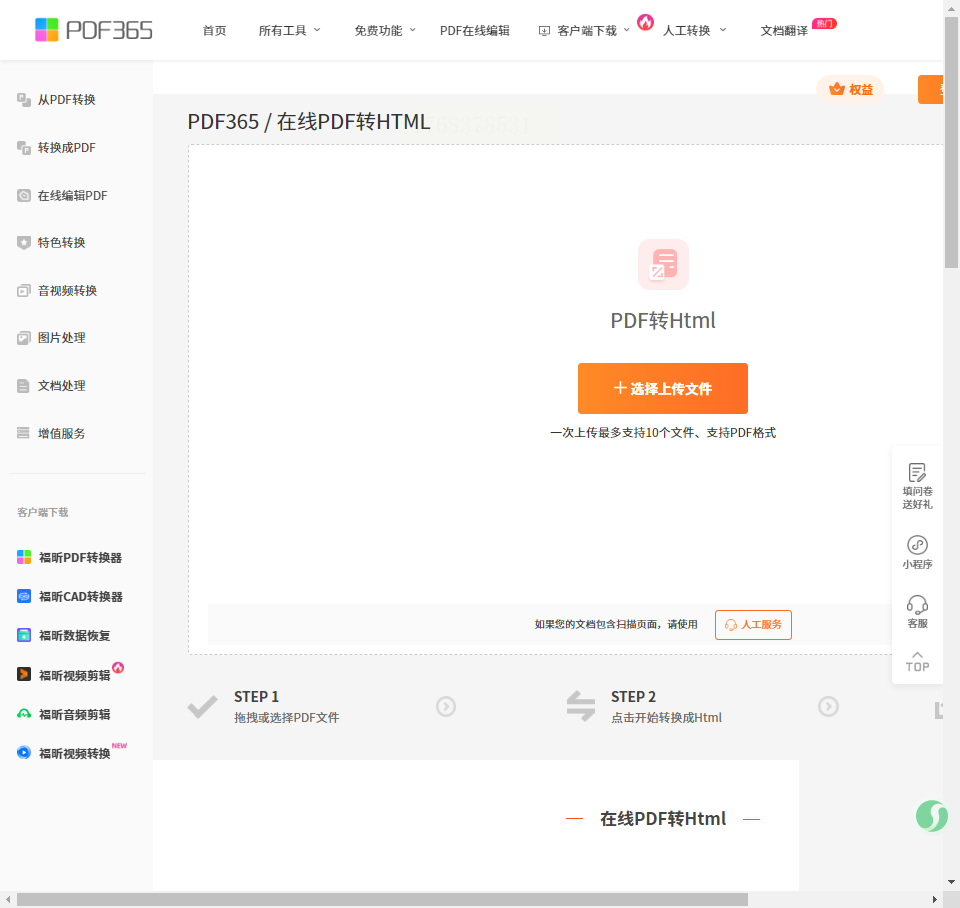Click the 福昕视频剪辑 icon
960x908 pixels.
(x=24, y=675)
